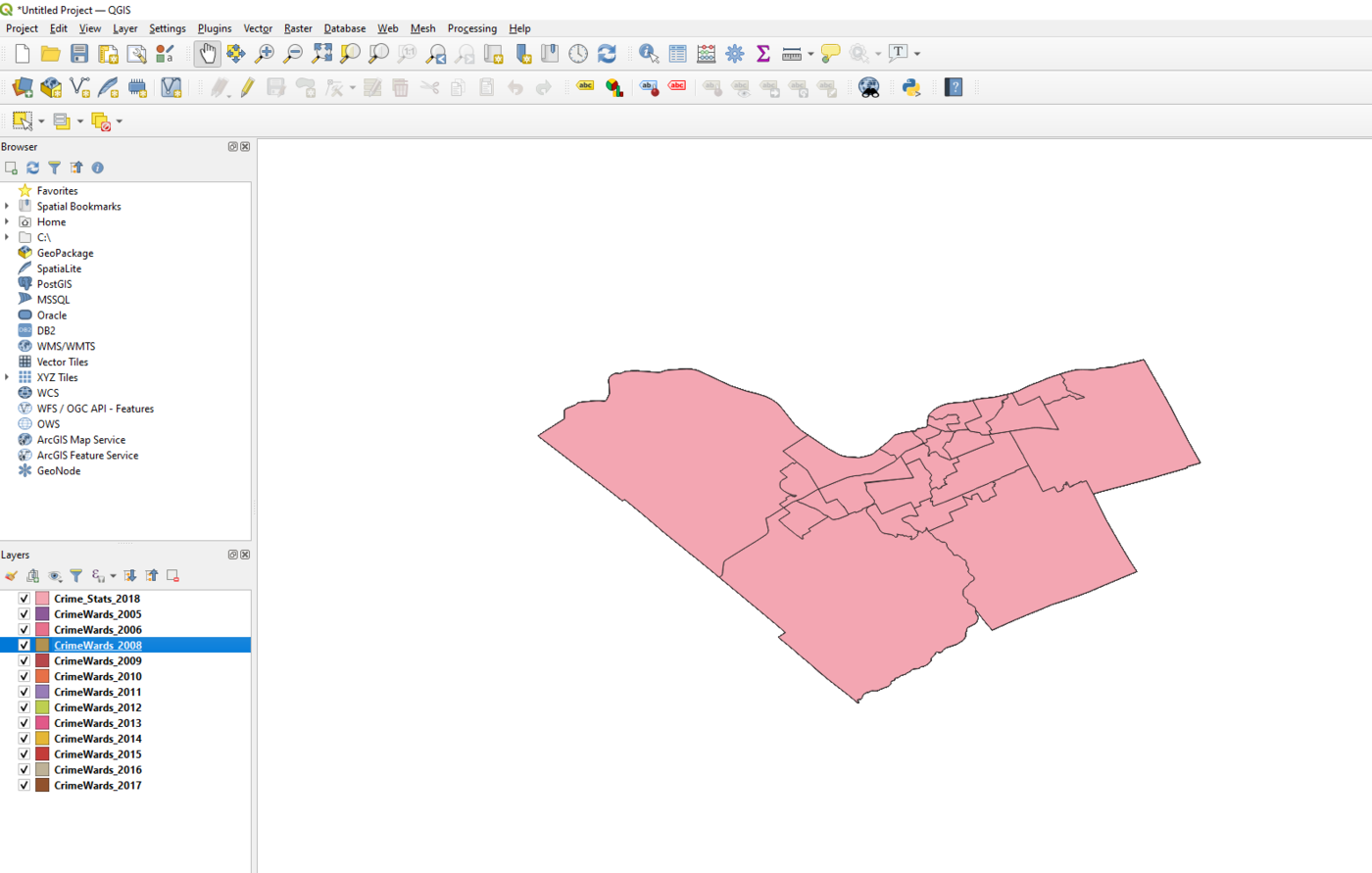Expand the Spatial Bookmarks tree item

tap(8, 206)
